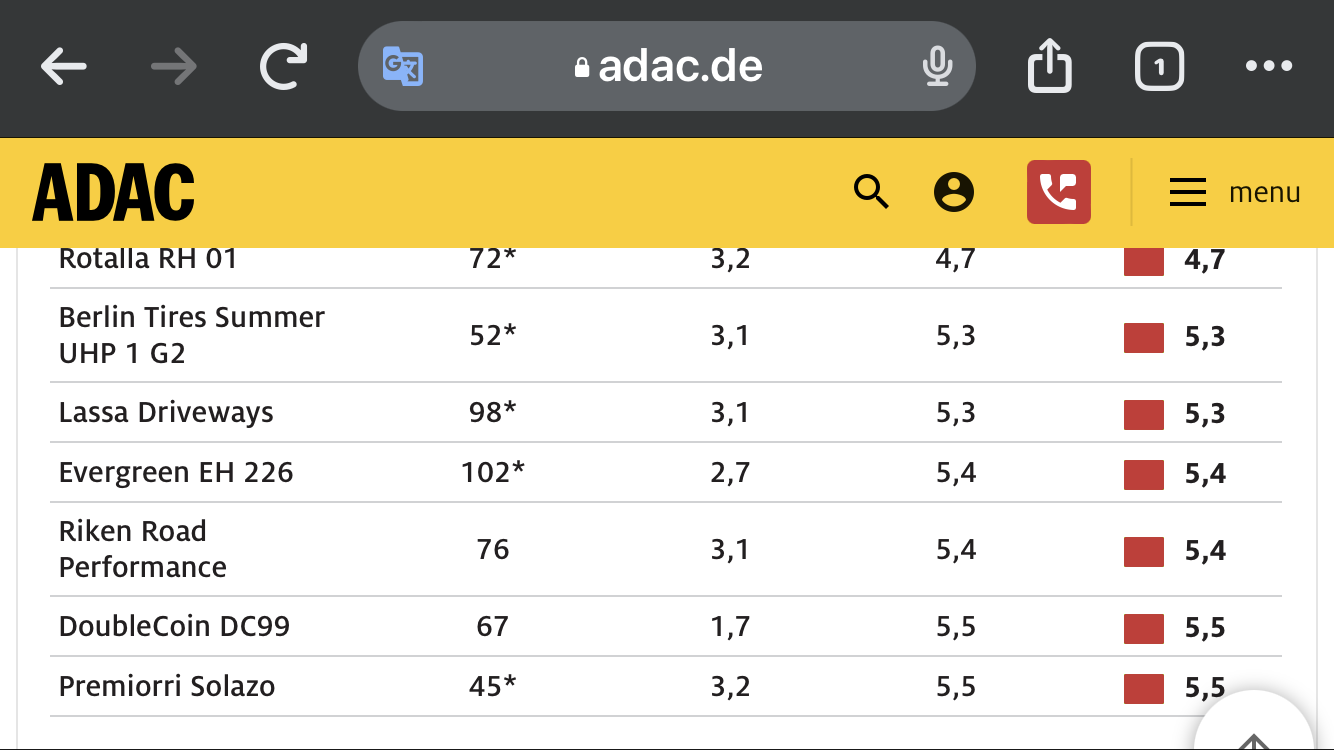
Task: Tap the red rating swatch for Rotalla RH 01
Action: pos(1144,261)
